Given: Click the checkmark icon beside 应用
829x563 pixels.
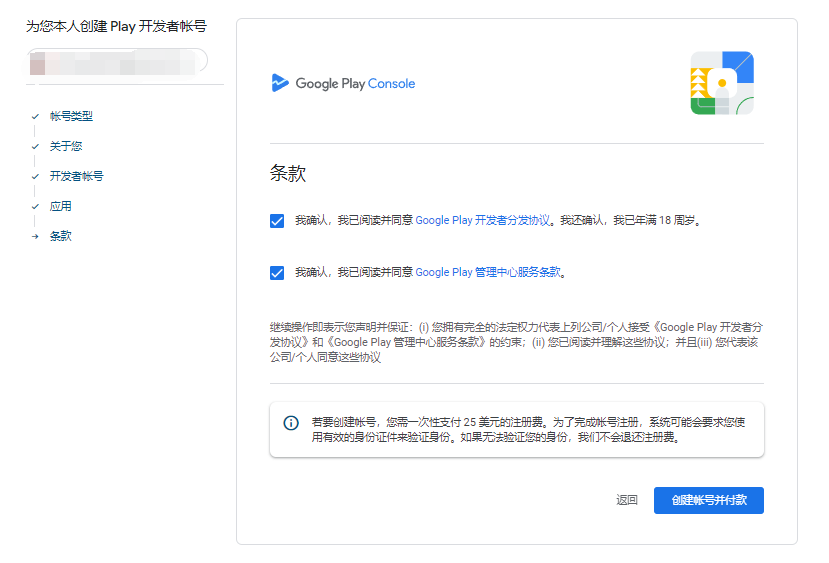Looking at the screenshot, I should coord(35,207).
